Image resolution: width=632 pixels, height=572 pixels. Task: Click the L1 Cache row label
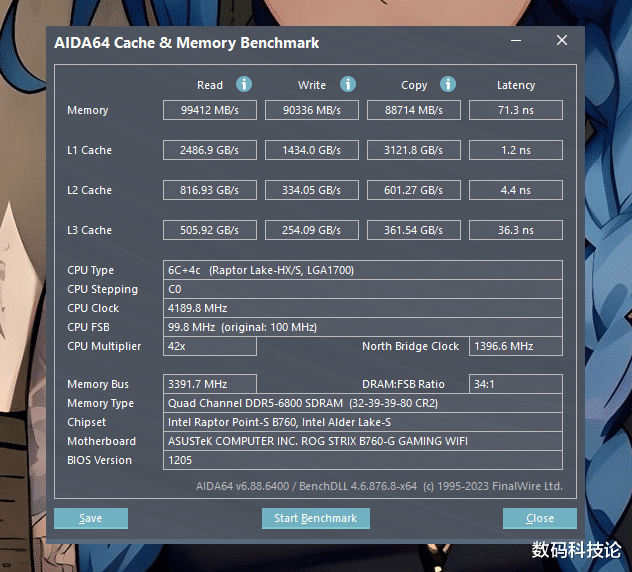point(89,150)
